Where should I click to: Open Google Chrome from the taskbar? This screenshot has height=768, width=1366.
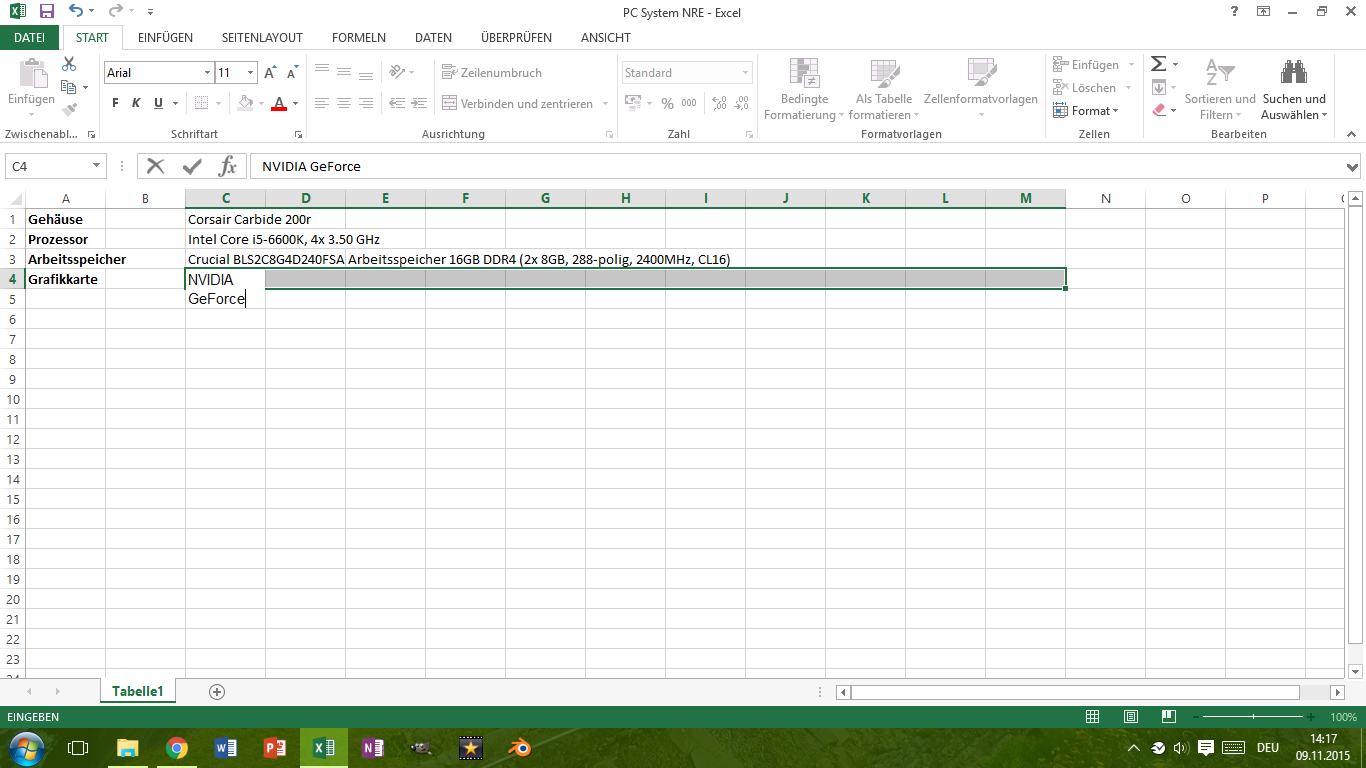coord(177,748)
